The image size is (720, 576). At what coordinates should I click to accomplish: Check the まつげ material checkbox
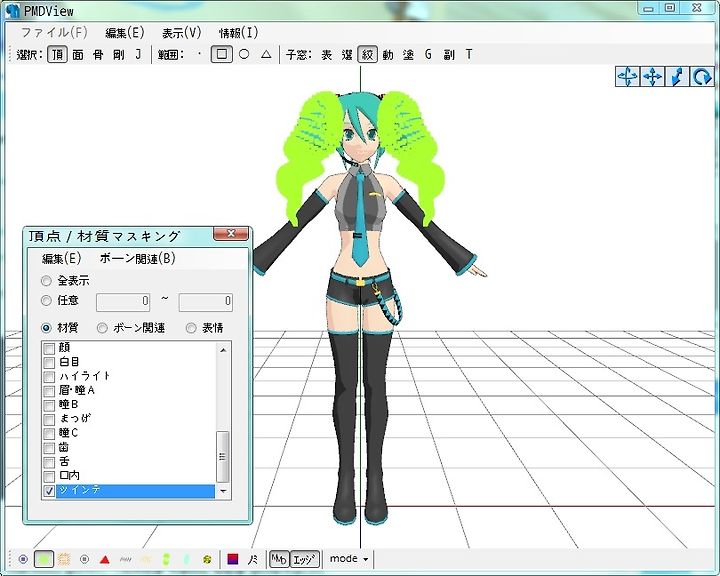point(49,419)
